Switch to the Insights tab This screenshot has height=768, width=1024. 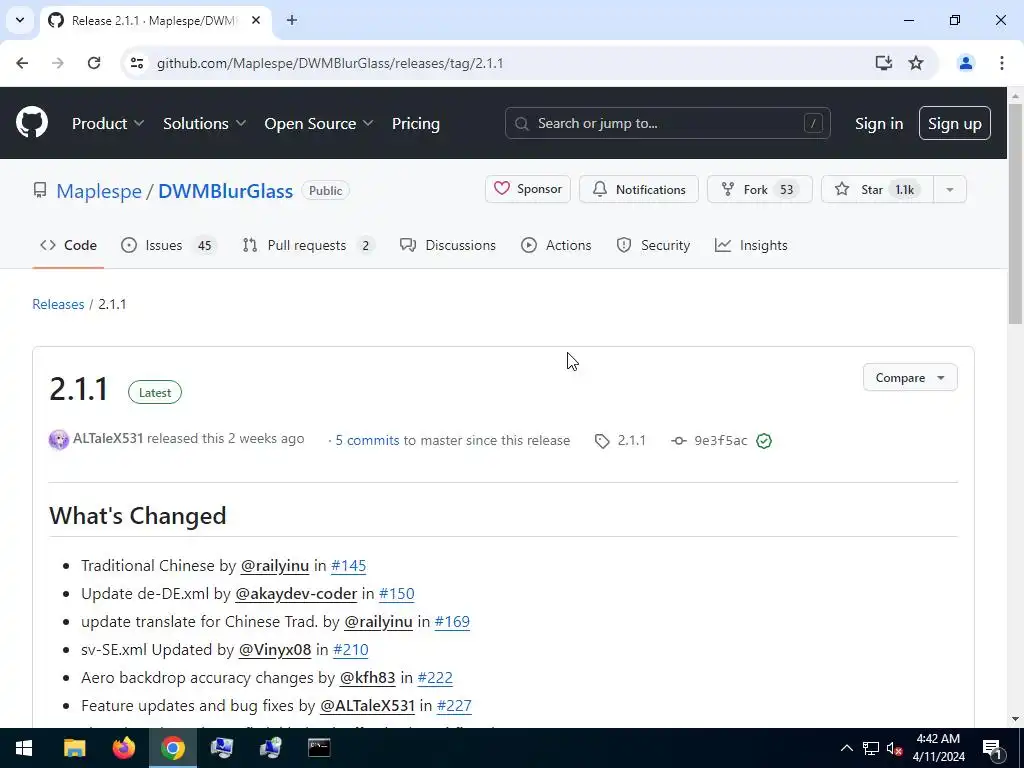(751, 245)
